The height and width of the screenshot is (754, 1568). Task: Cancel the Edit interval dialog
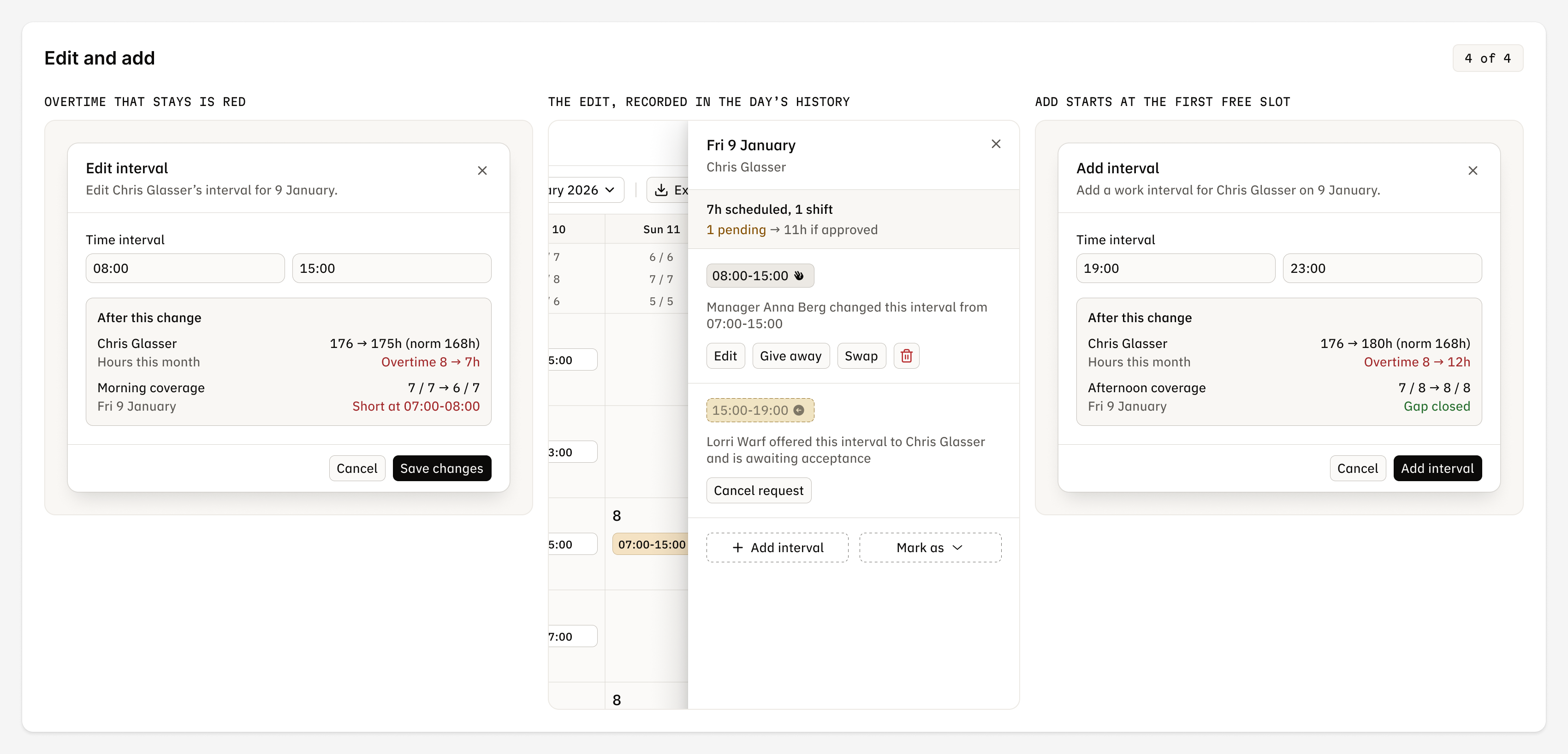(356, 468)
